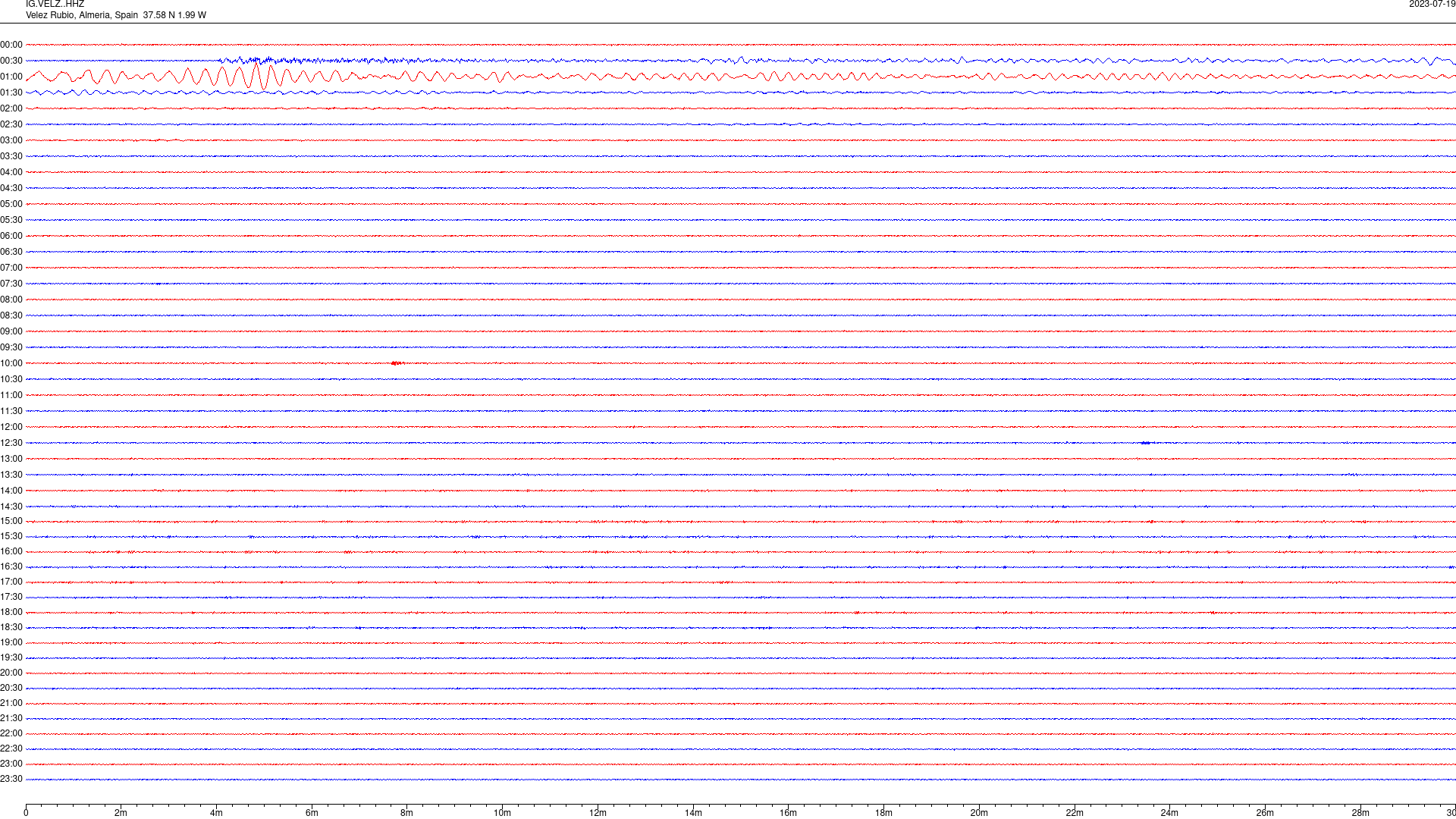Select the 00:00 row time label

pos(11,45)
